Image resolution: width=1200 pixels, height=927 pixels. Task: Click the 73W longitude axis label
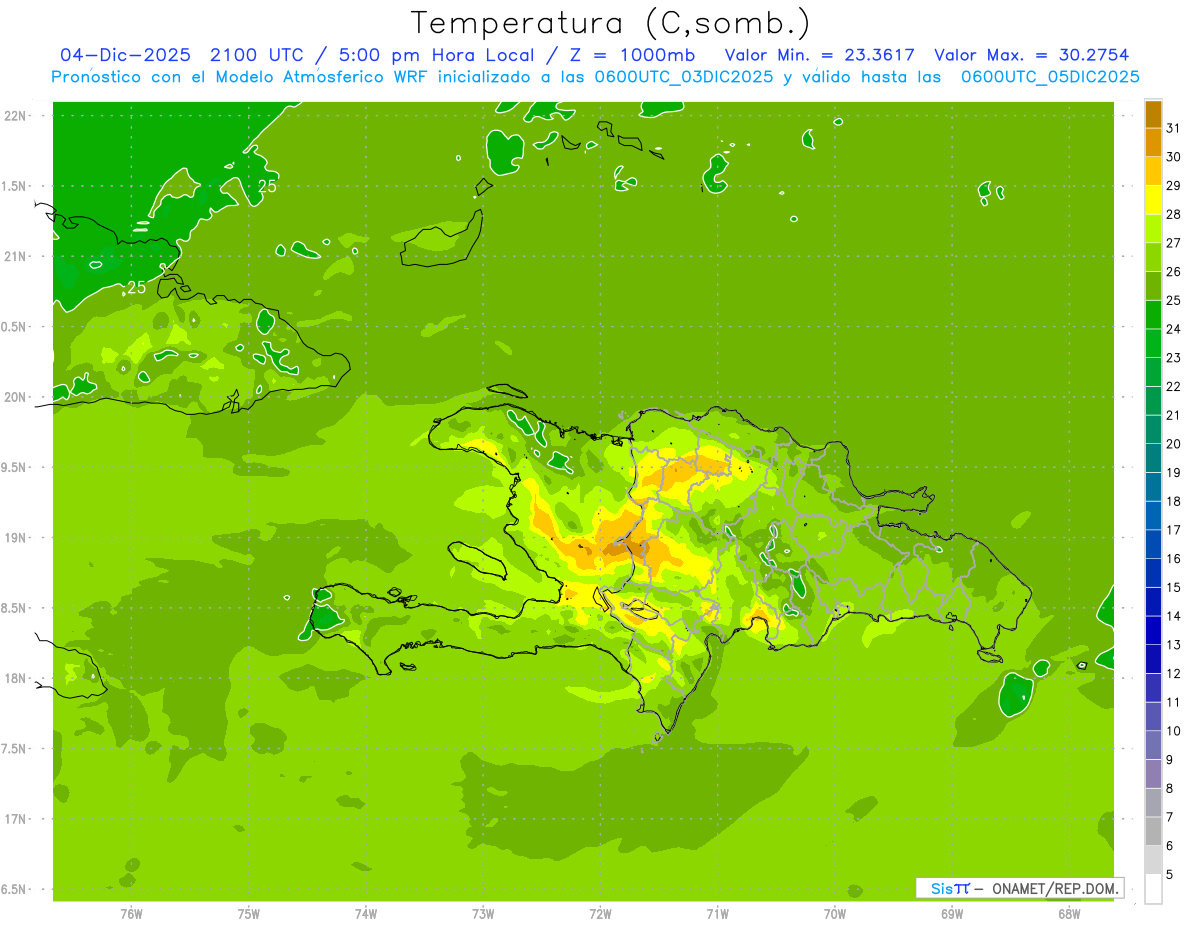[483, 913]
